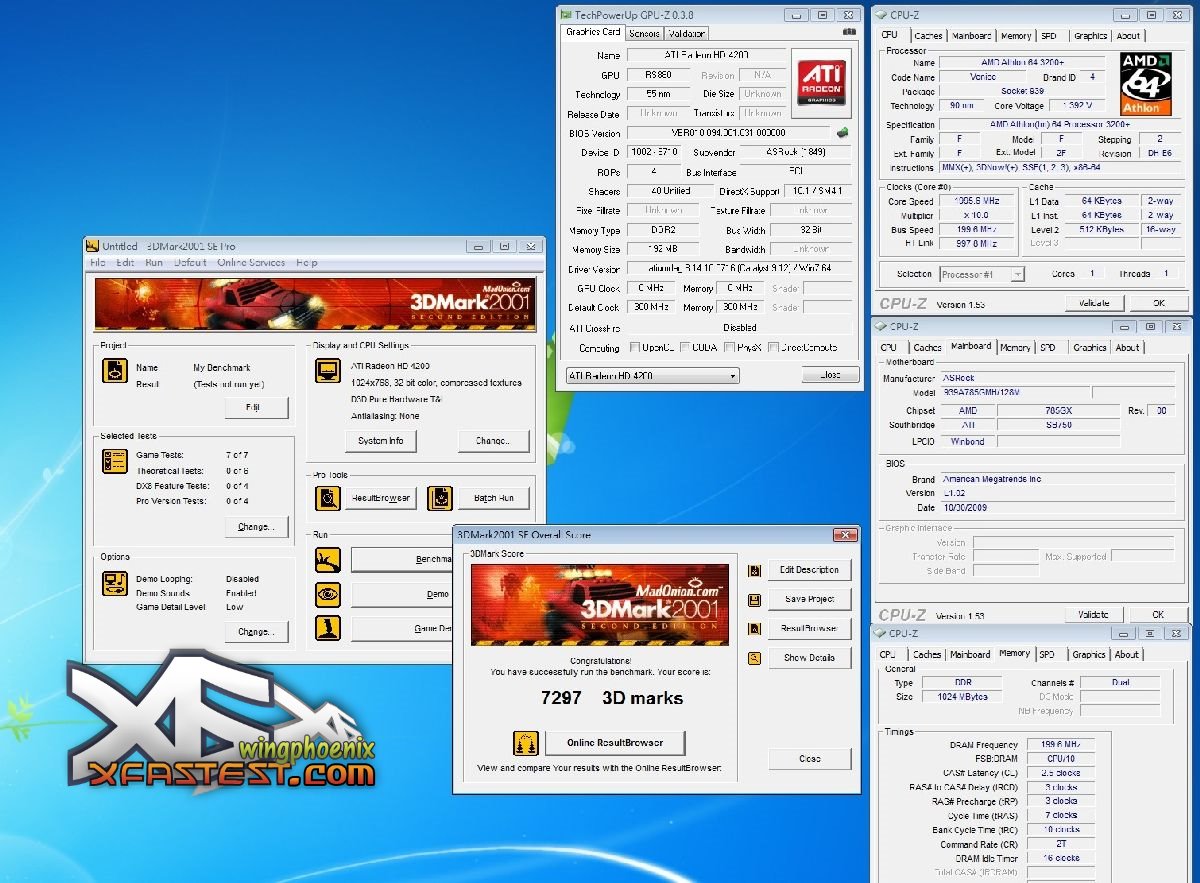1200x883 pixels.
Task: Click the magnifier icon beside ResultBrowser in Pro Tools
Action: click(328, 498)
